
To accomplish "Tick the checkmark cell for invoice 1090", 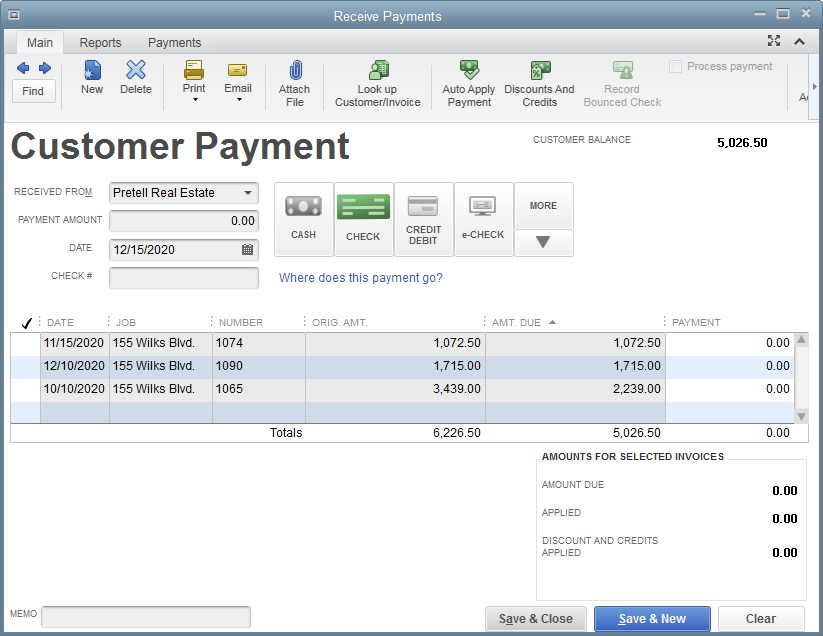I will click(x=26, y=366).
